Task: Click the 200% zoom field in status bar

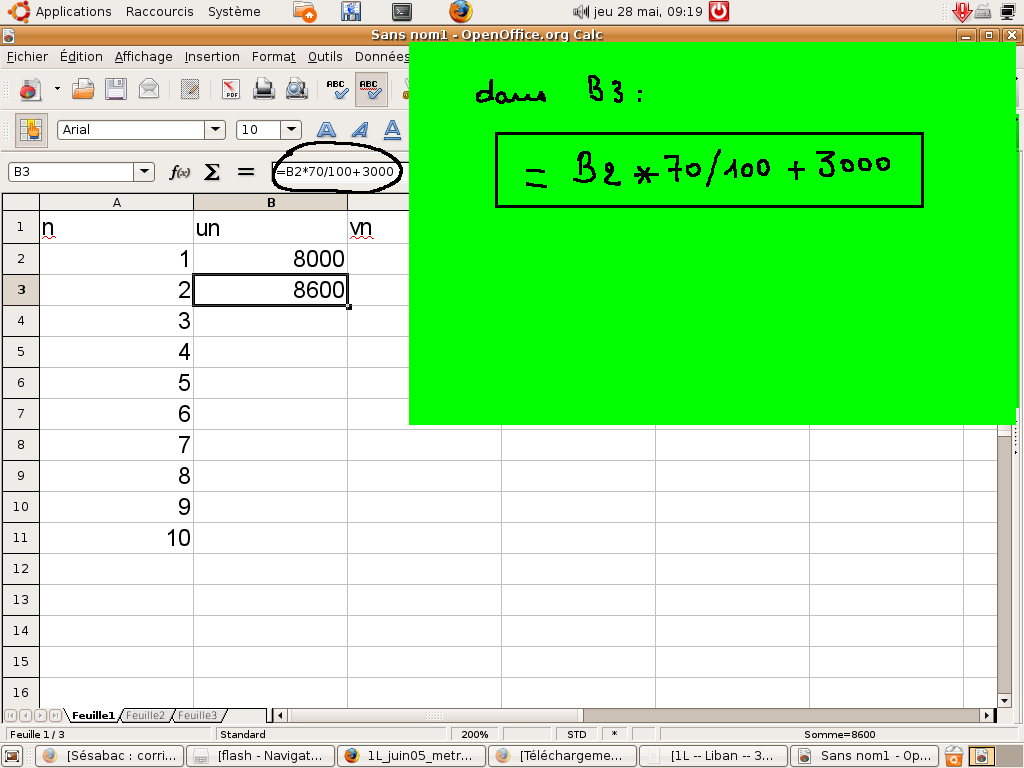Action: click(474, 734)
